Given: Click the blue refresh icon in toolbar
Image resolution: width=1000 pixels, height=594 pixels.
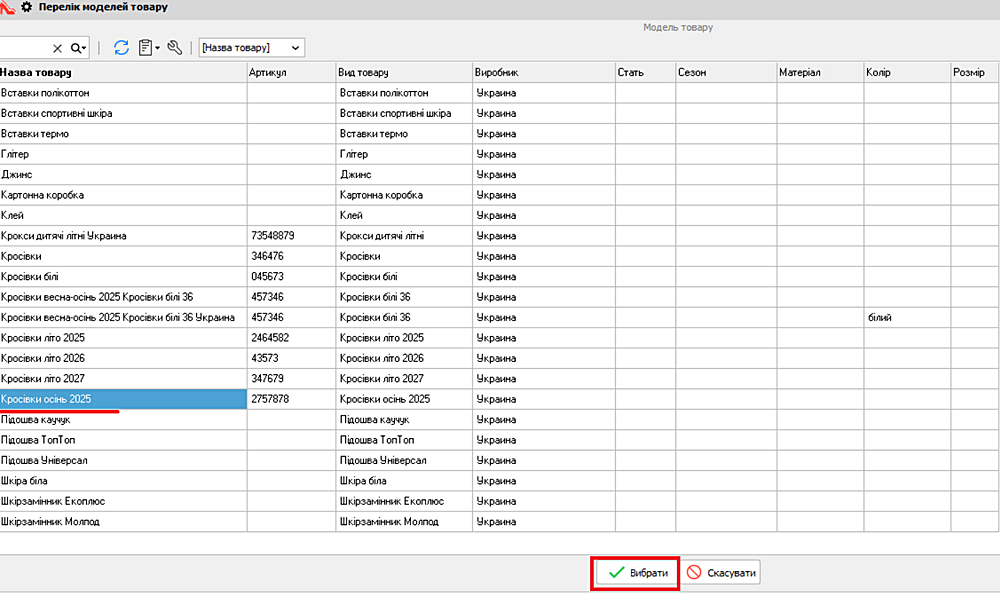Looking at the screenshot, I should 121,47.
